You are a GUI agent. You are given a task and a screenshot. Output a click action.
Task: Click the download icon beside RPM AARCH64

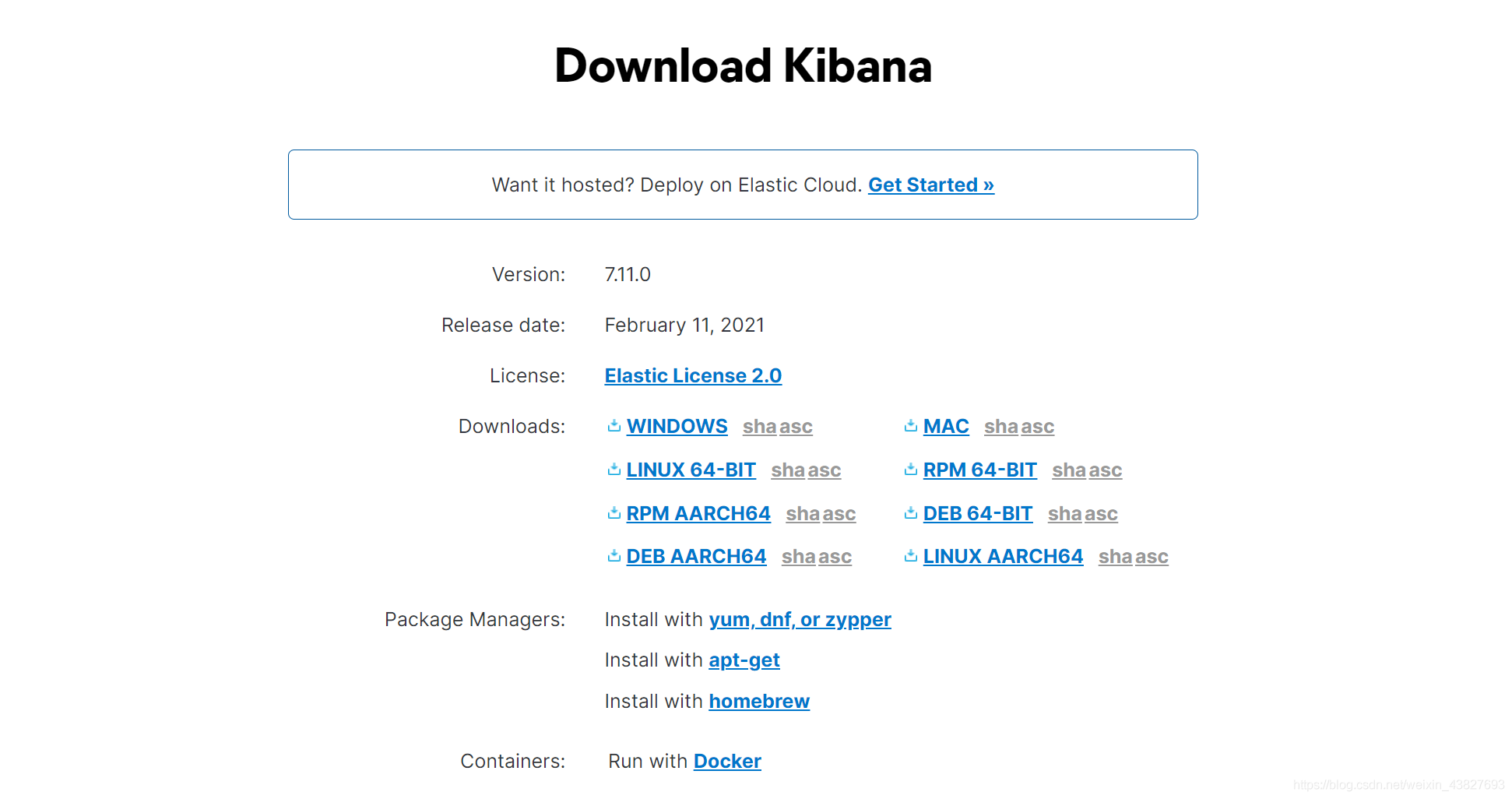click(614, 512)
